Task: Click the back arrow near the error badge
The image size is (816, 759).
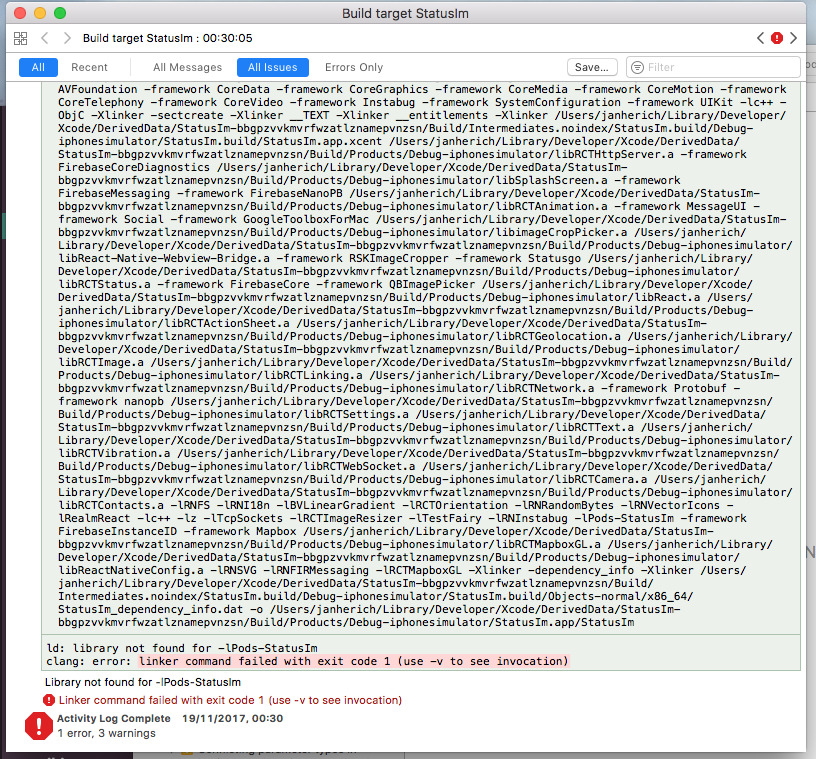Action: tap(760, 38)
